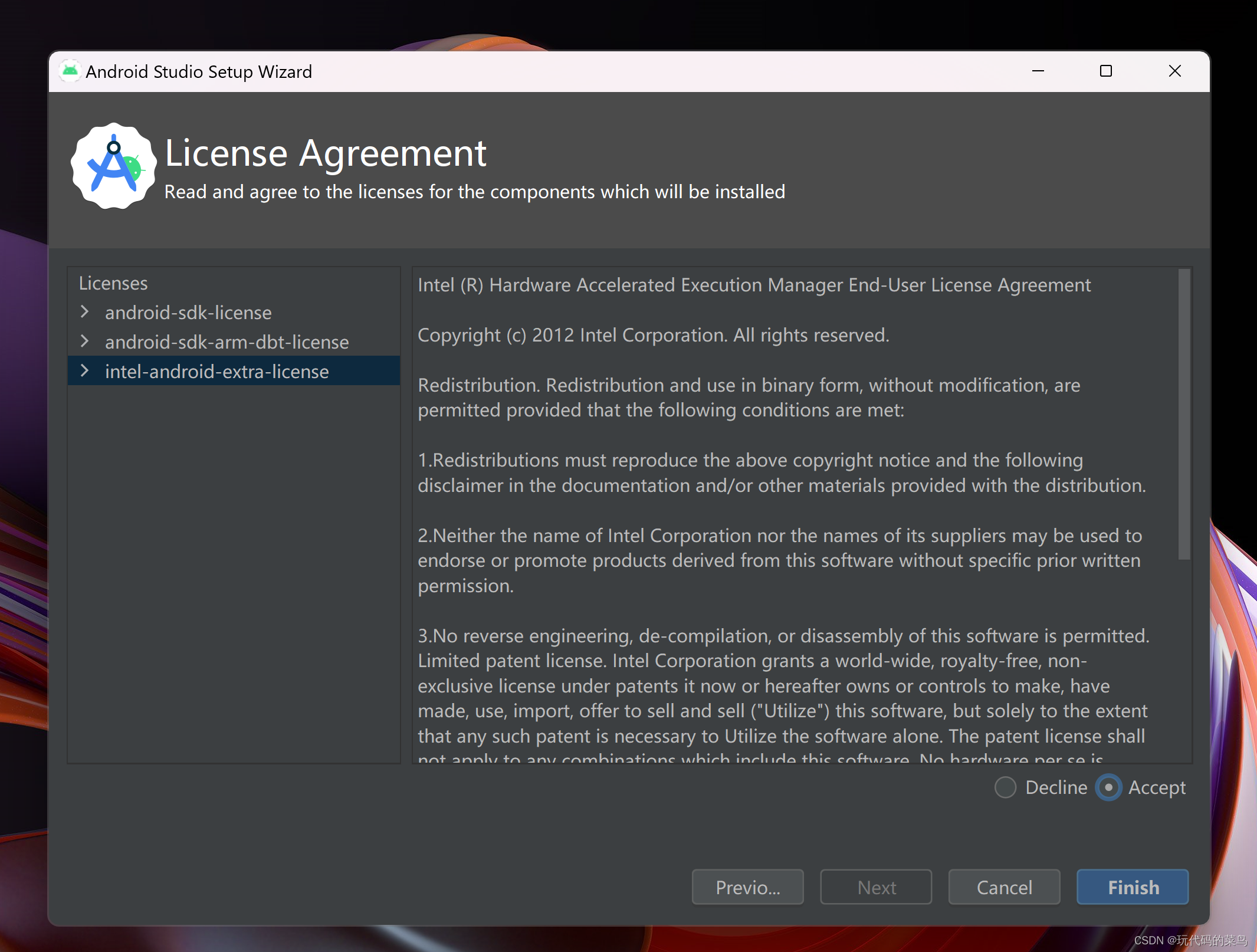Click the Cancel button
This screenshot has width=1257, height=952.
tap(1004, 887)
